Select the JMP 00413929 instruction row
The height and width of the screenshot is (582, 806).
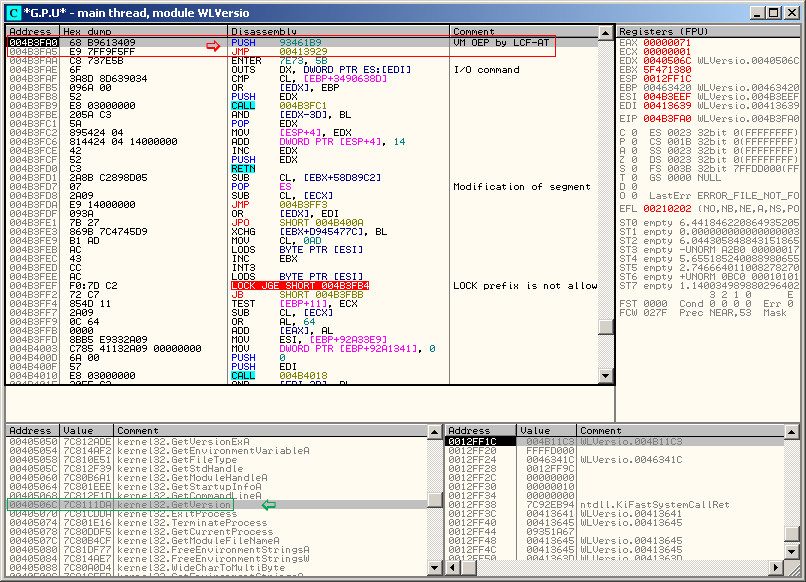[302, 51]
